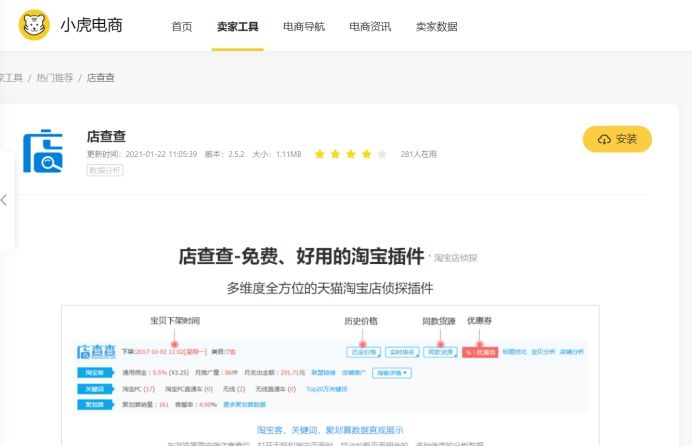The height and width of the screenshot is (447, 693).
Task: Click the fifth grey rating star
Action: [382, 154]
